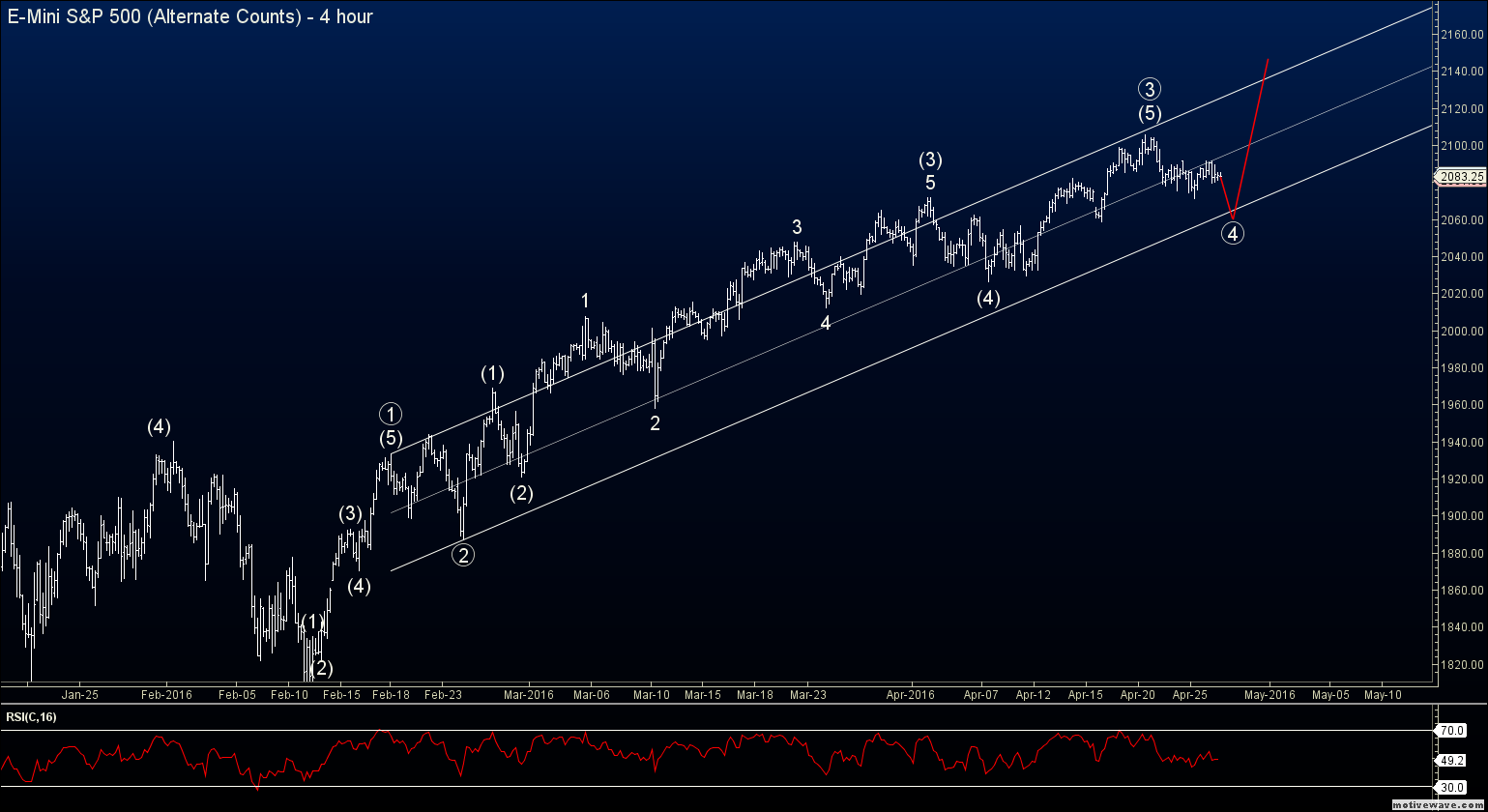Select the RSI(C,16) indicator label
Screen dimensions: 1488x812
click(29, 716)
